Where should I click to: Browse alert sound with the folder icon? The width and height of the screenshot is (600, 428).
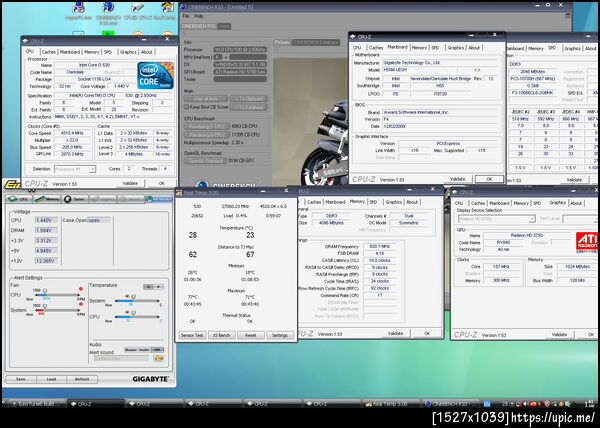coord(158,358)
